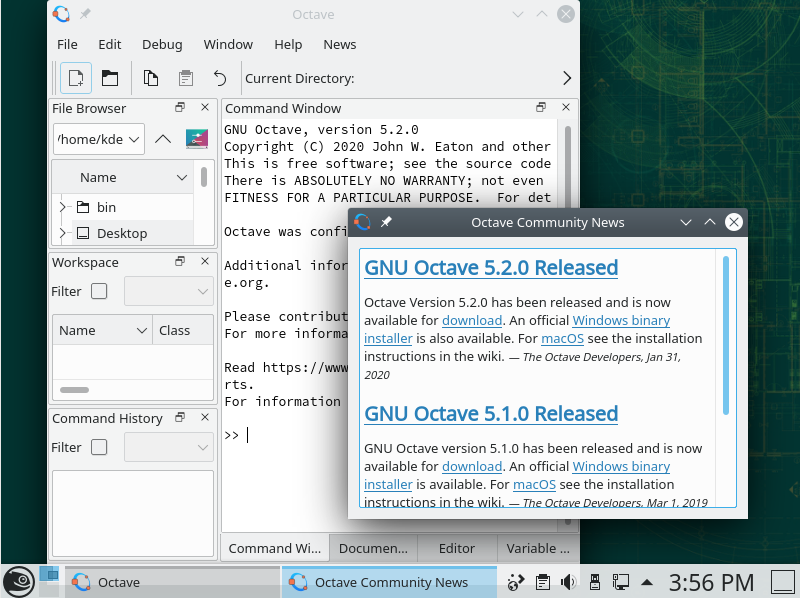Image resolution: width=800 pixels, height=598 pixels.
Task: Click the Open File folder icon
Action: pyautogui.click(x=110, y=78)
